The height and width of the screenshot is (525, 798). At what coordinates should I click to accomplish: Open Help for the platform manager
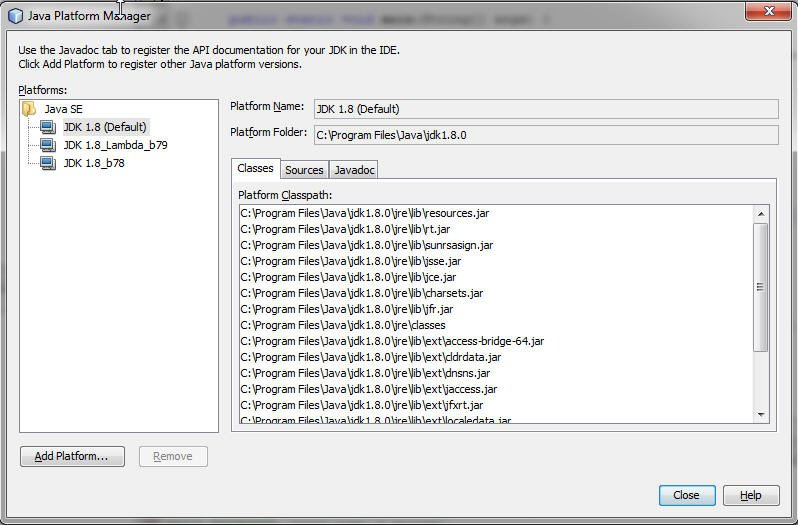751,495
